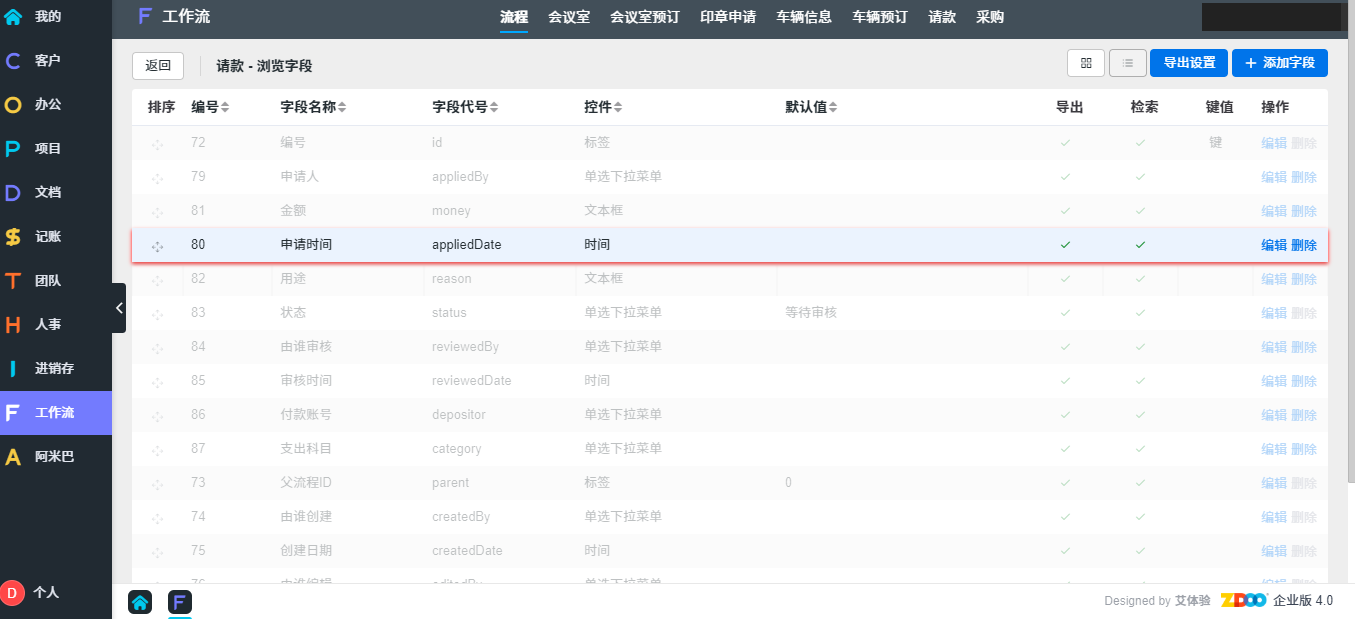This screenshot has width=1355, height=619.
Task: Sort by 控件 column header
Action: tap(604, 107)
